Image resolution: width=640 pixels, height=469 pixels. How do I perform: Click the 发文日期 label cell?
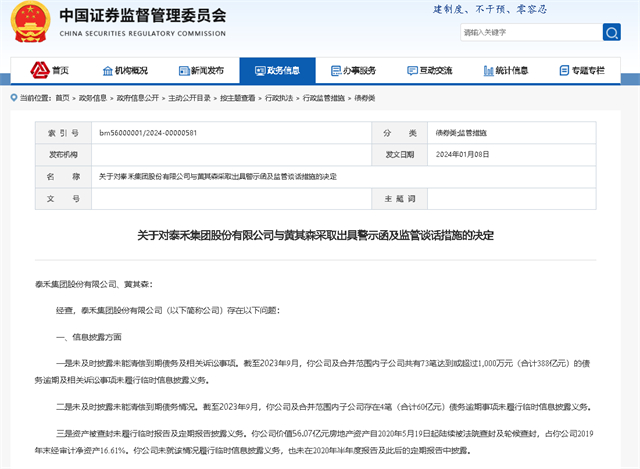tap(400, 154)
